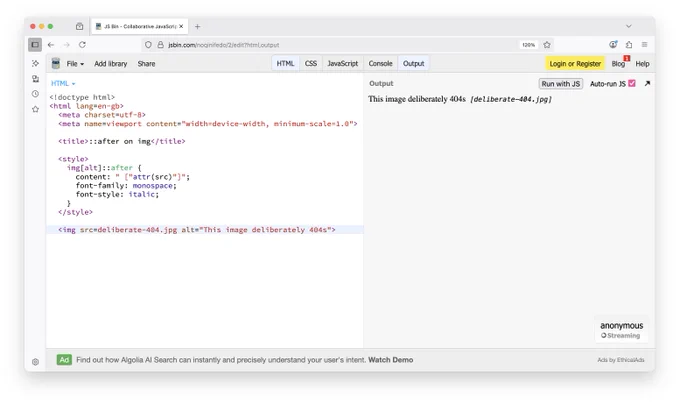Click the Output panel heading label
This screenshot has height=404, width=680.
click(381, 83)
